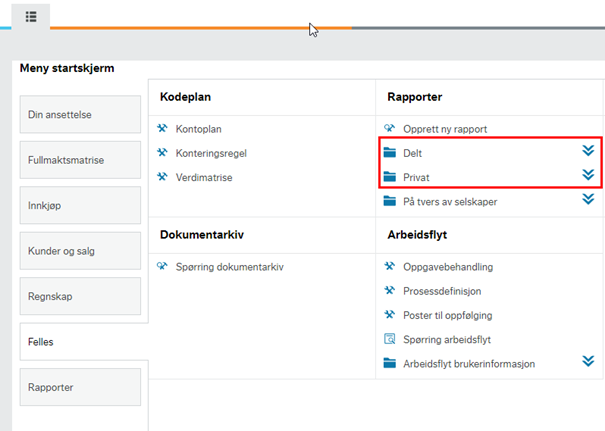This screenshot has width=605, height=431.
Task: Open the menu list icon tab
Action: (31, 17)
